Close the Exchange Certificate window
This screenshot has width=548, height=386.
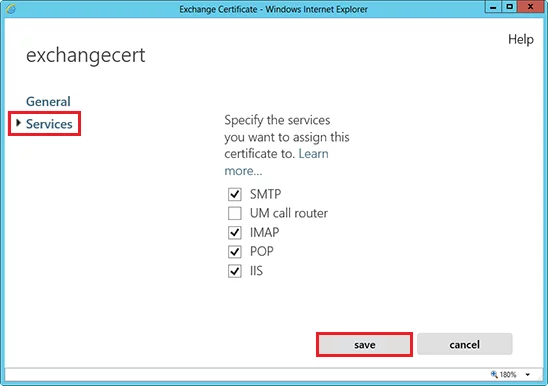tap(531, 7)
